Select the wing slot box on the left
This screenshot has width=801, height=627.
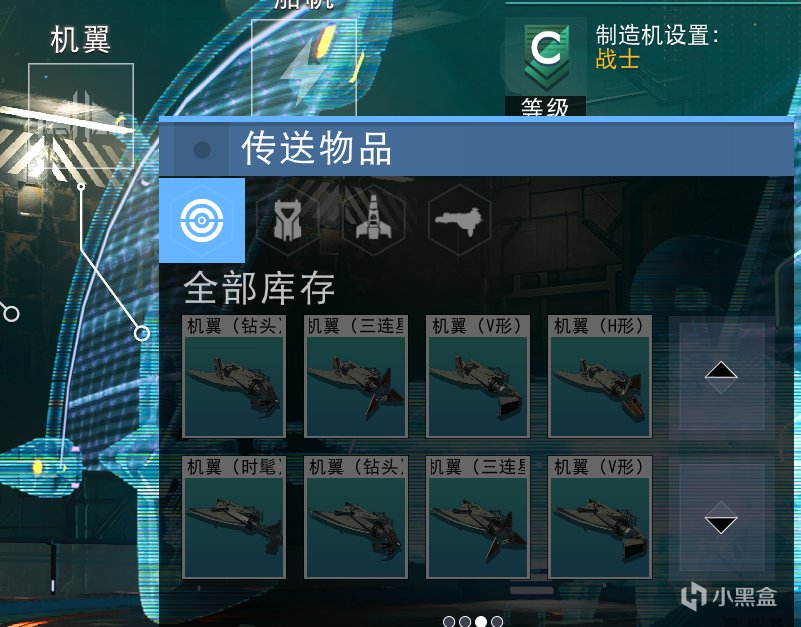[x=81, y=116]
